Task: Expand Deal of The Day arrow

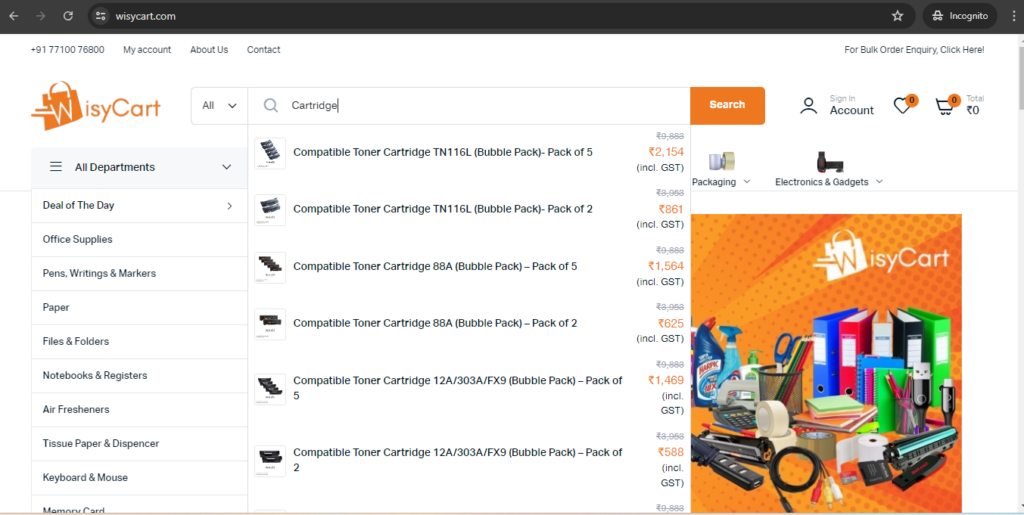Action: coord(229,206)
